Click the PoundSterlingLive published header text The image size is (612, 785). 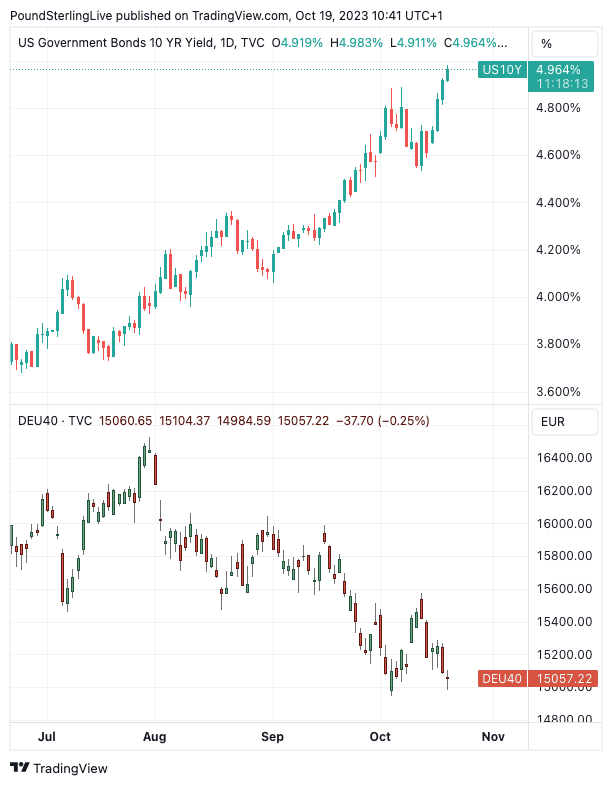click(227, 16)
